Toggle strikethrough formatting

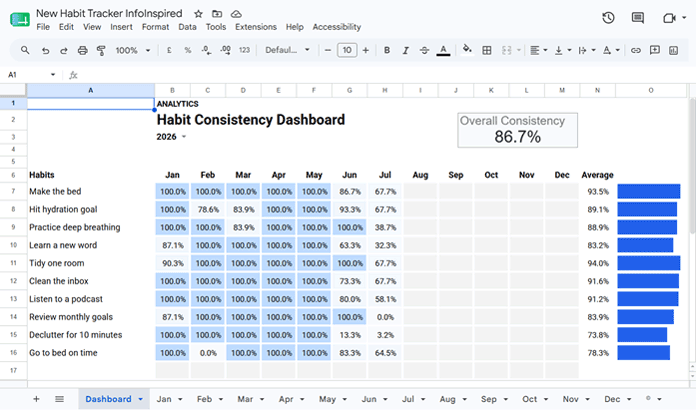pyautogui.click(x=424, y=51)
